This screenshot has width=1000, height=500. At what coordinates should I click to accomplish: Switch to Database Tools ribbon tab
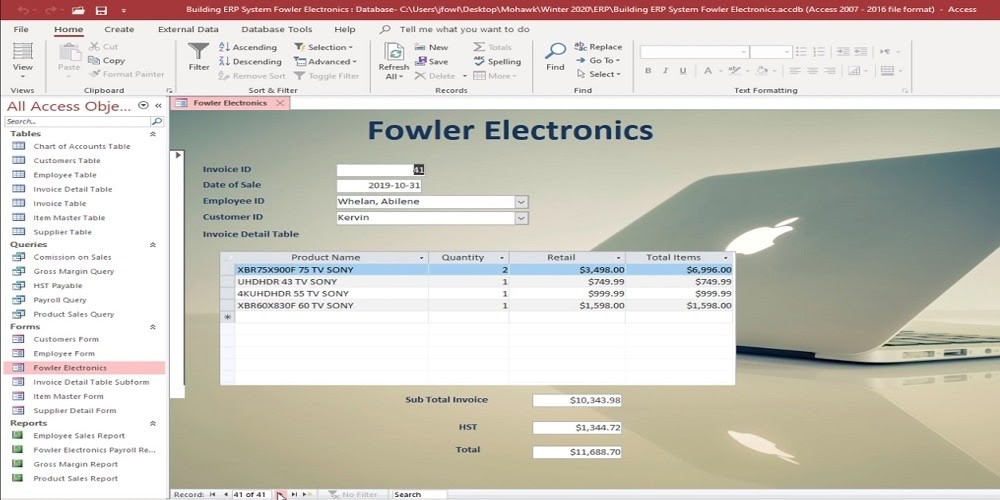276,29
